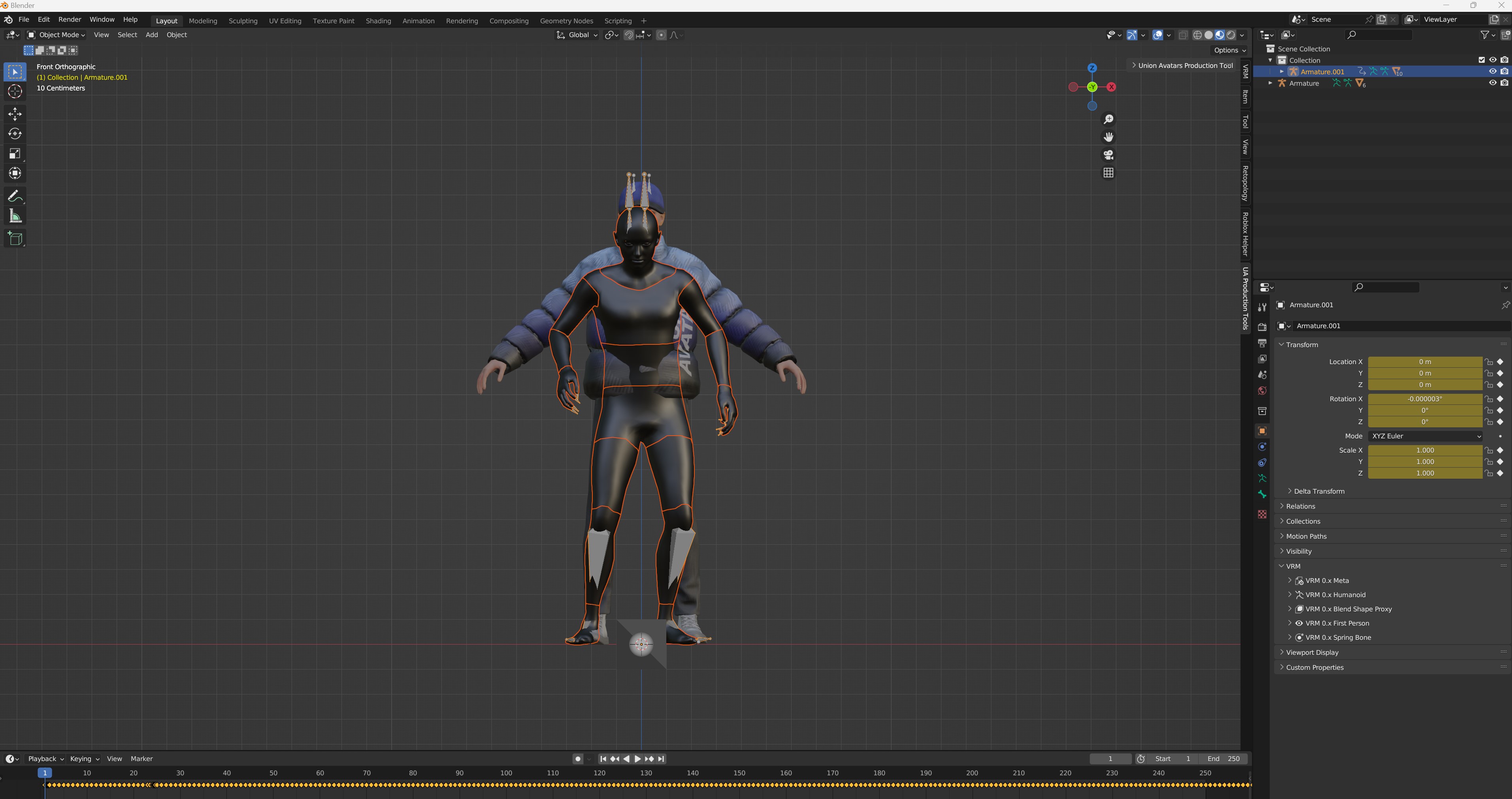This screenshot has height=799, width=1512.
Task: Open the Retopology sidebar tab
Action: click(1245, 183)
